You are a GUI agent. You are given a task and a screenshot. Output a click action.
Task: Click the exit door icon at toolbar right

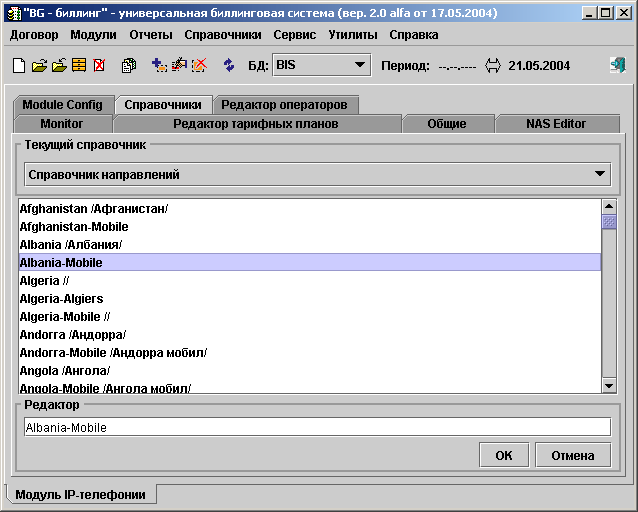(x=618, y=66)
